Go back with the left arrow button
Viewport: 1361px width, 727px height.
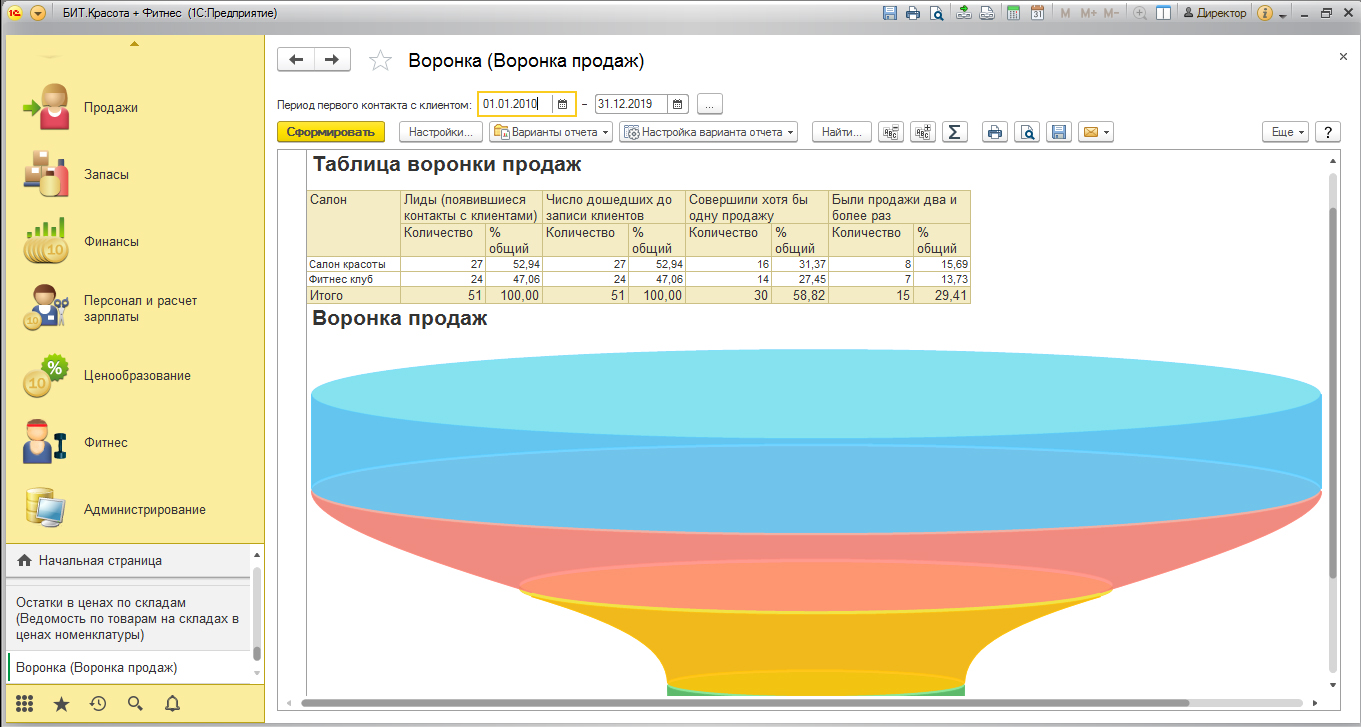(x=296, y=60)
